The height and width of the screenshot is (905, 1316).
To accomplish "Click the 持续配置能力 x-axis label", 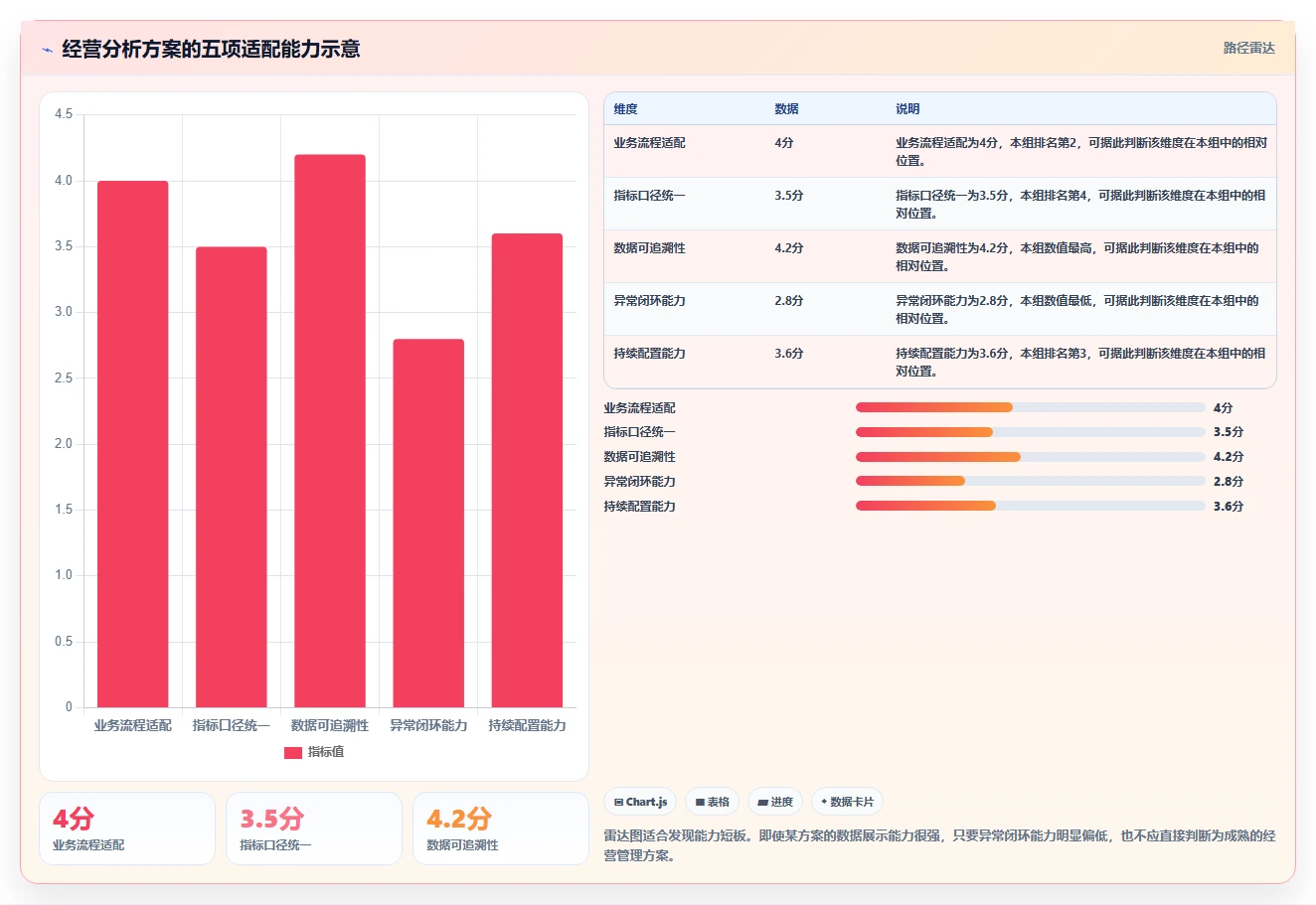I will [x=527, y=726].
